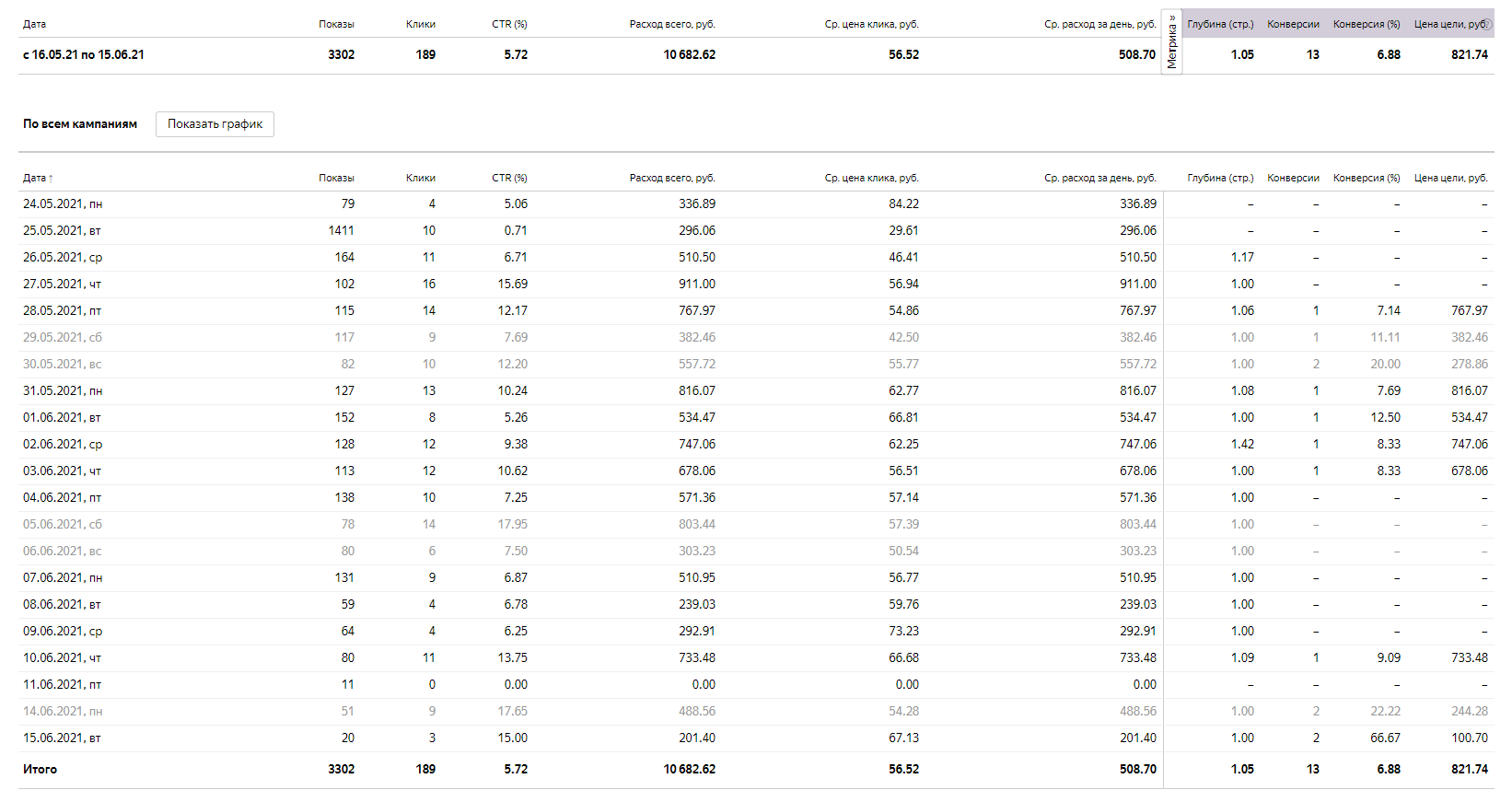Click the 'По всем кампаниям' label
Image resolution: width=1512 pixels, height=802 pixels.
pos(80,124)
